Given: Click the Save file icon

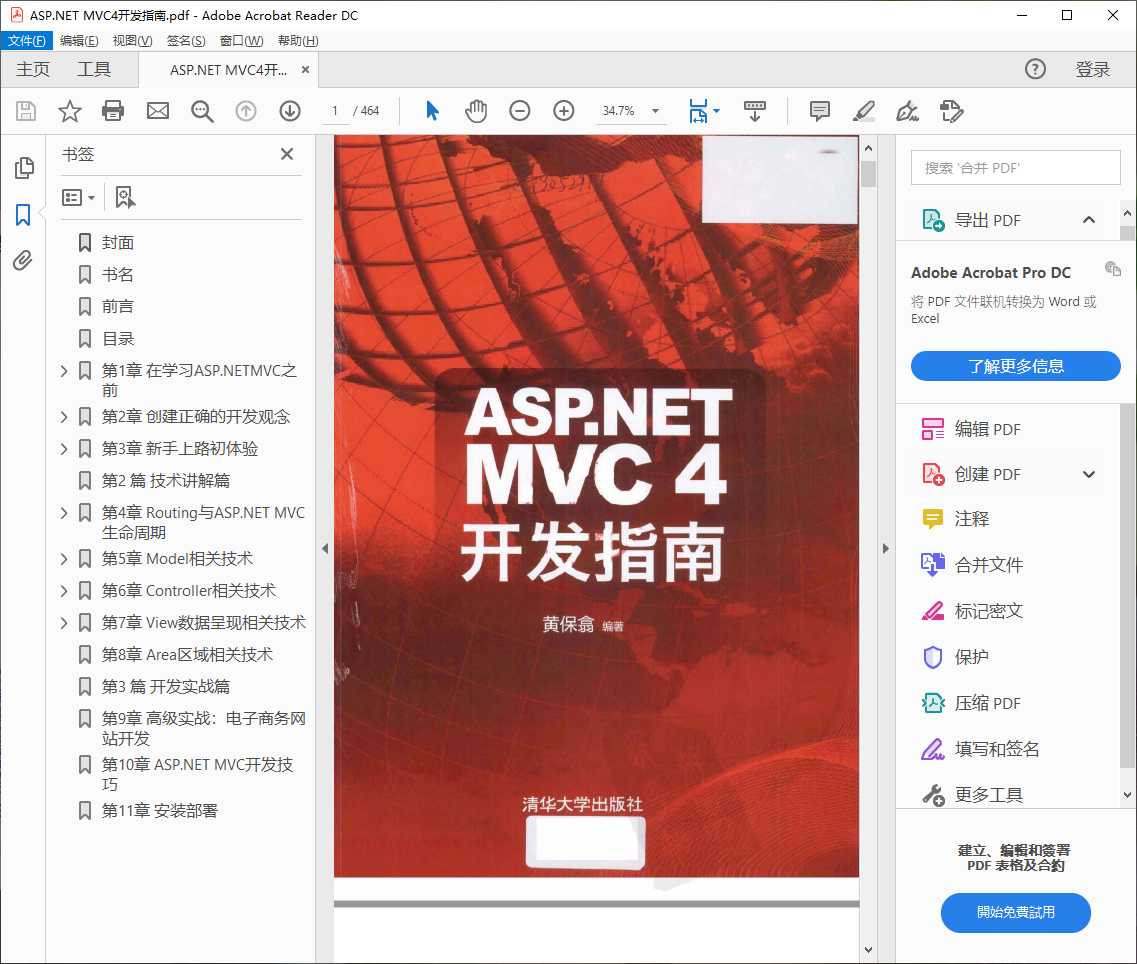Looking at the screenshot, I should (x=26, y=111).
